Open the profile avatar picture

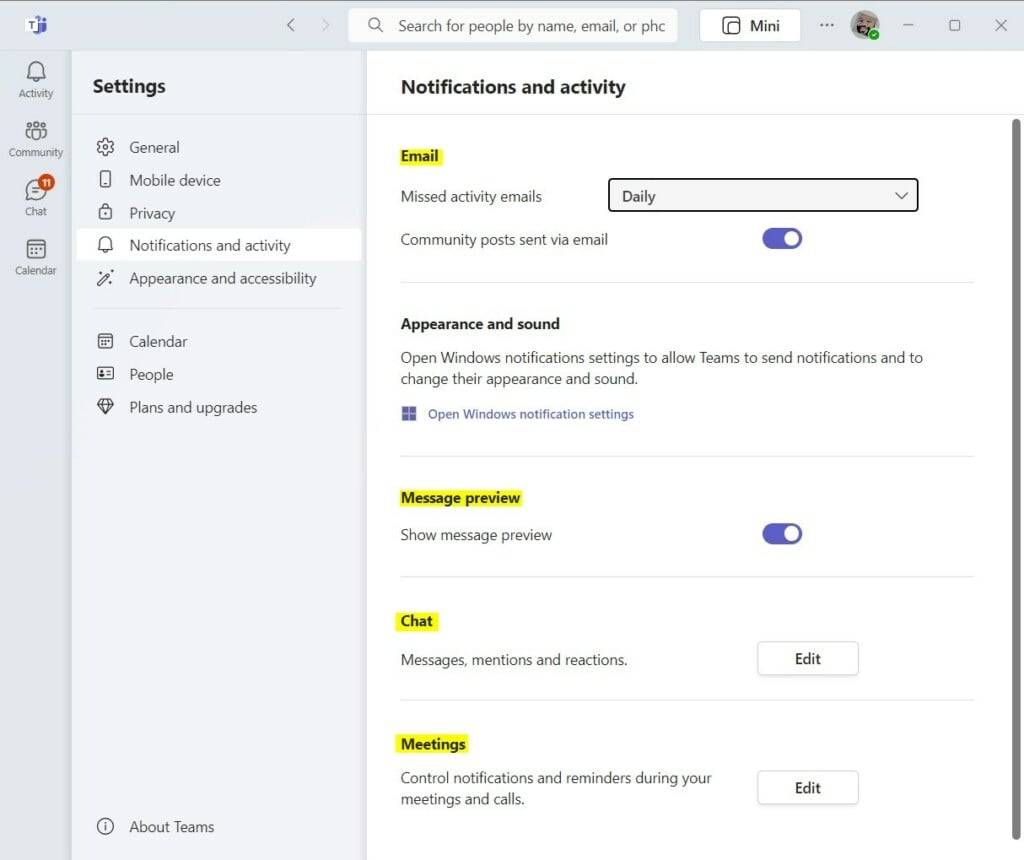864,25
